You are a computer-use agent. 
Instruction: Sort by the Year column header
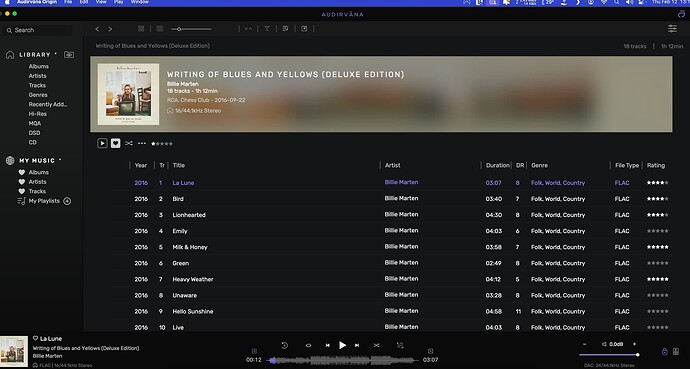[141, 165]
